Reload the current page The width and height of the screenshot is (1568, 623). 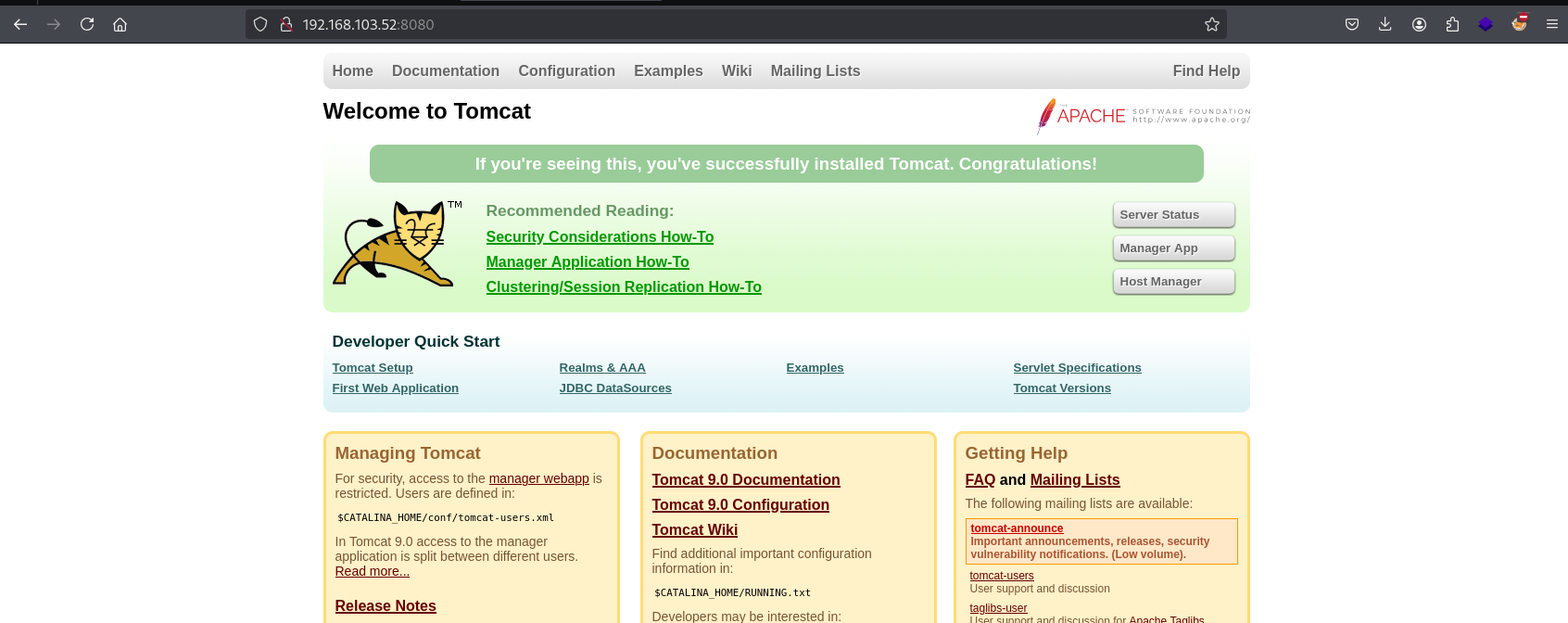tap(87, 24)
